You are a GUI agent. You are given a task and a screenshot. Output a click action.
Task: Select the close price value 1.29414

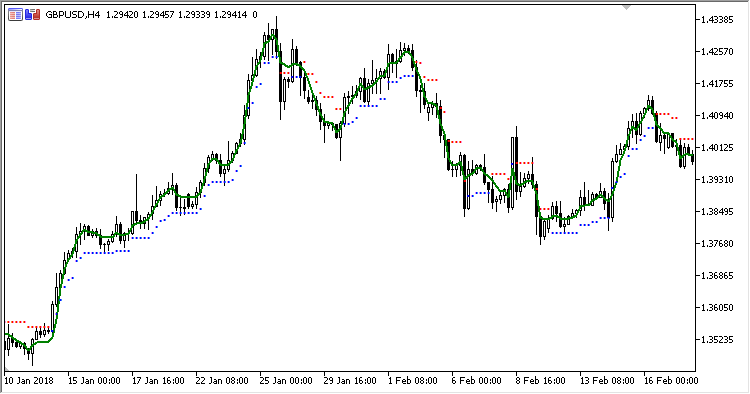(x=230, y=15)
